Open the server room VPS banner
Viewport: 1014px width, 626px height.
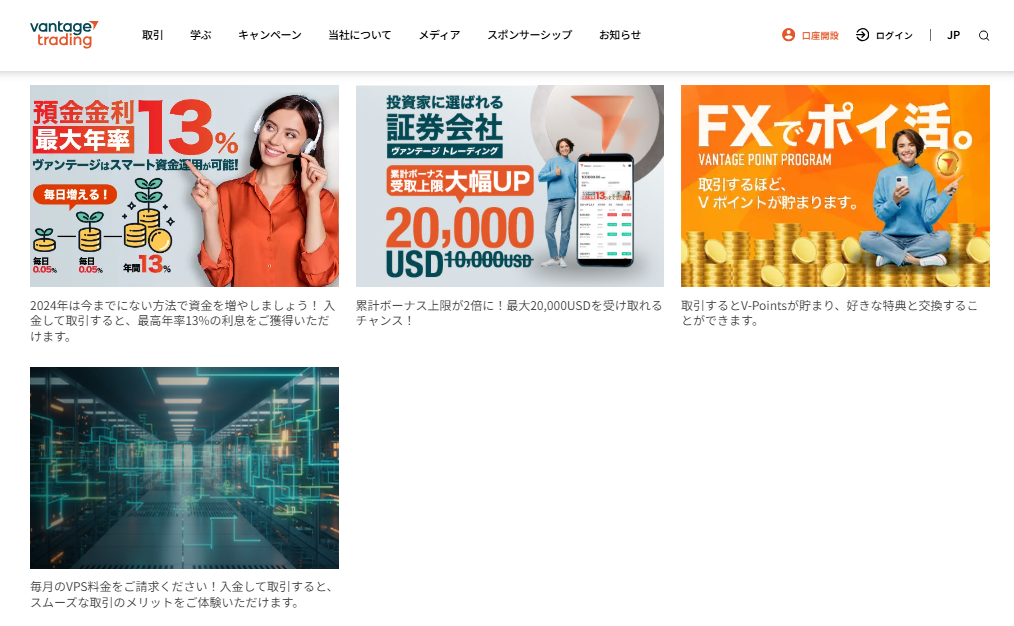coord(184,468)
